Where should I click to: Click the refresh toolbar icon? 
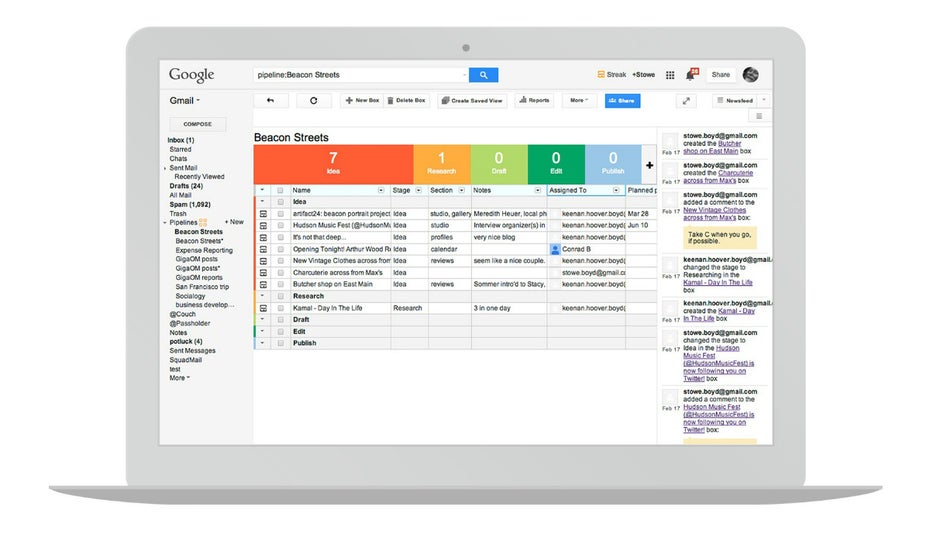tap(313, 100)
